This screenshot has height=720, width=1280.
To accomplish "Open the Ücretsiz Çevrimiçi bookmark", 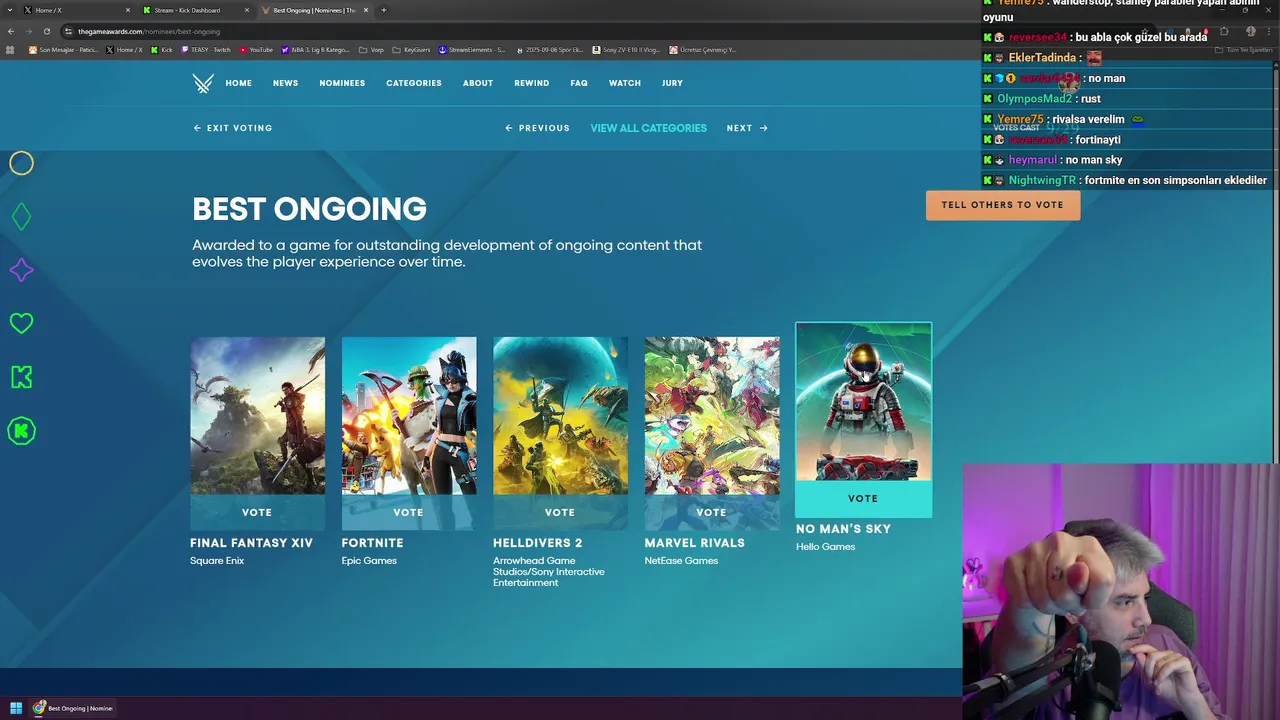I will (703, 49).
